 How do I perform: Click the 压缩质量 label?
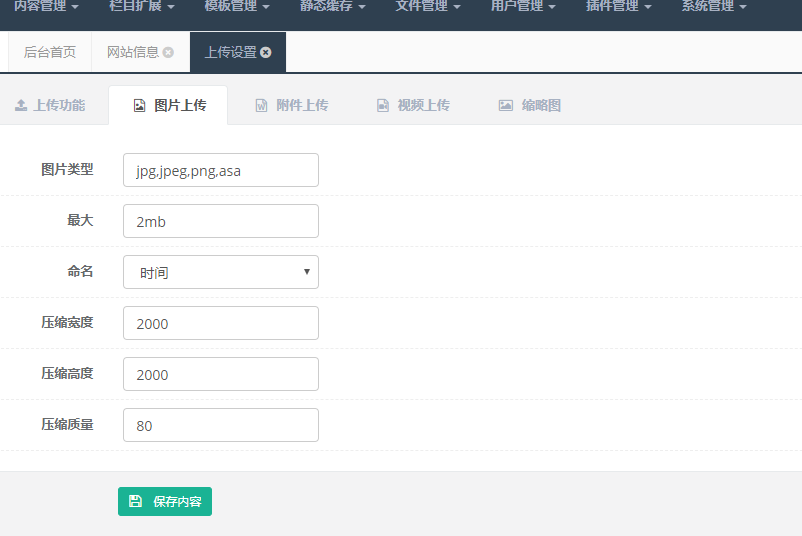(x=68, y=425)
